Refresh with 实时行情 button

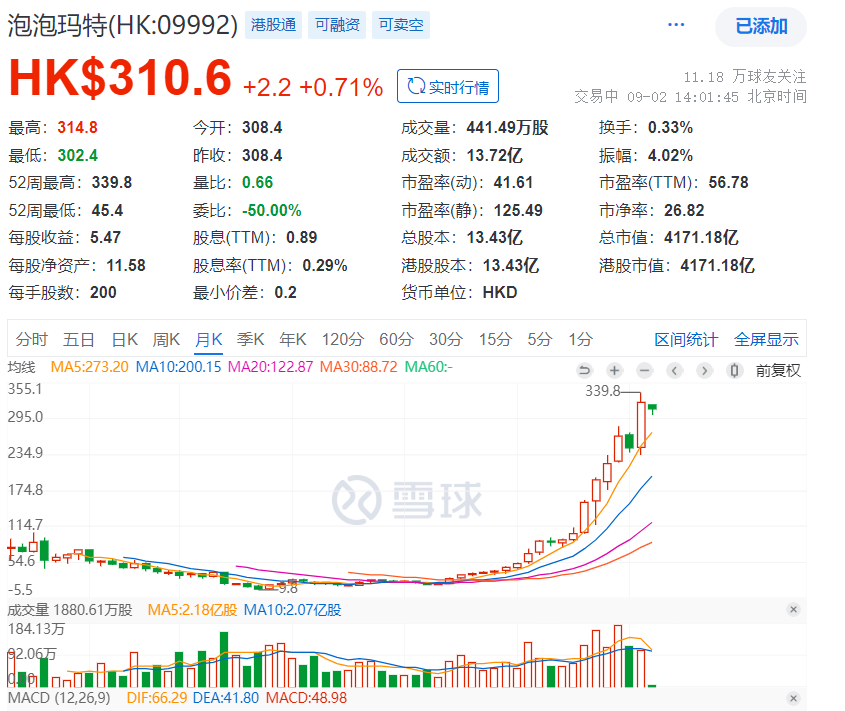[448, 86]
